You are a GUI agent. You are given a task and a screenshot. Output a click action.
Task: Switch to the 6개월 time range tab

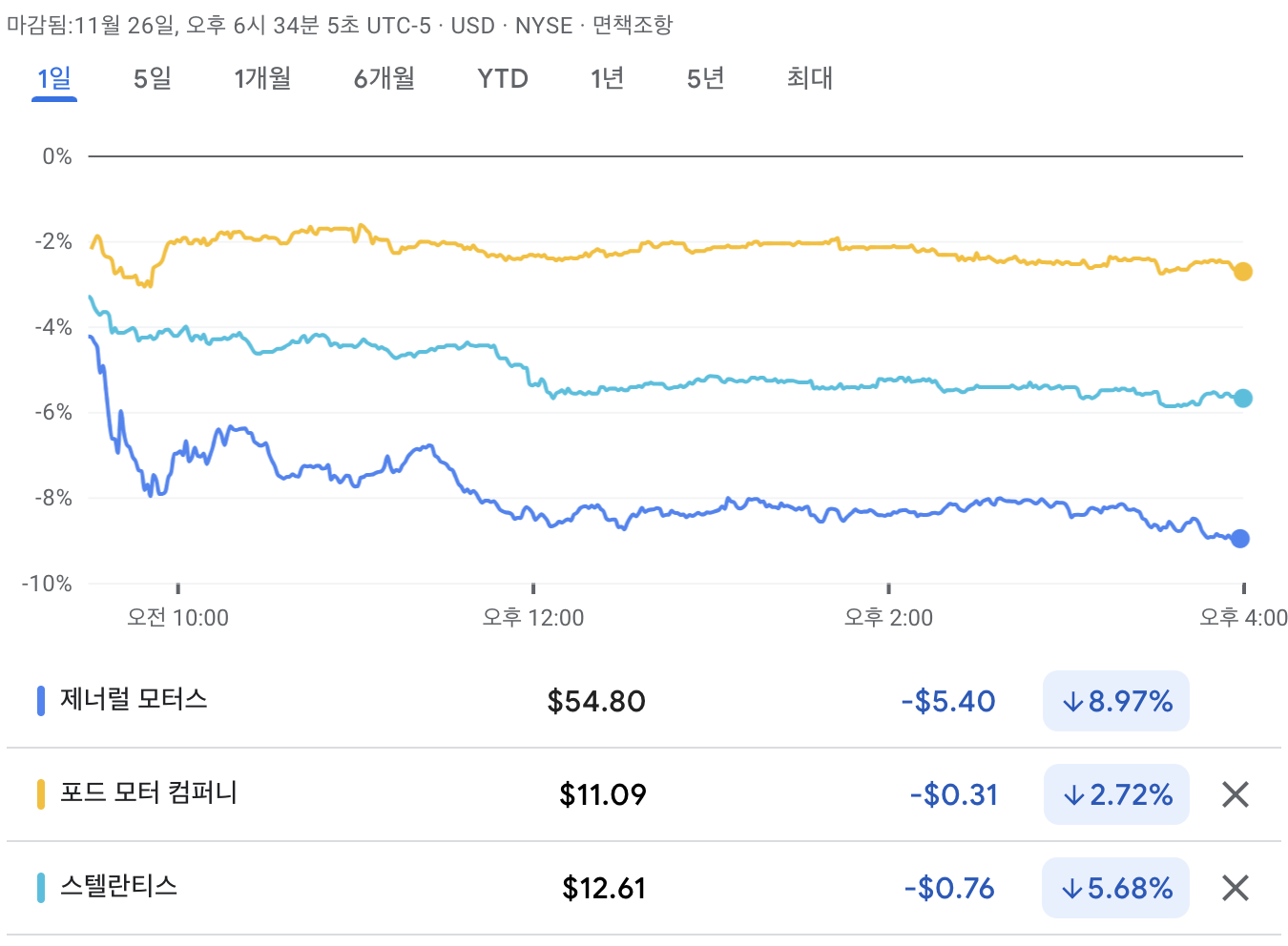point(384,78)
